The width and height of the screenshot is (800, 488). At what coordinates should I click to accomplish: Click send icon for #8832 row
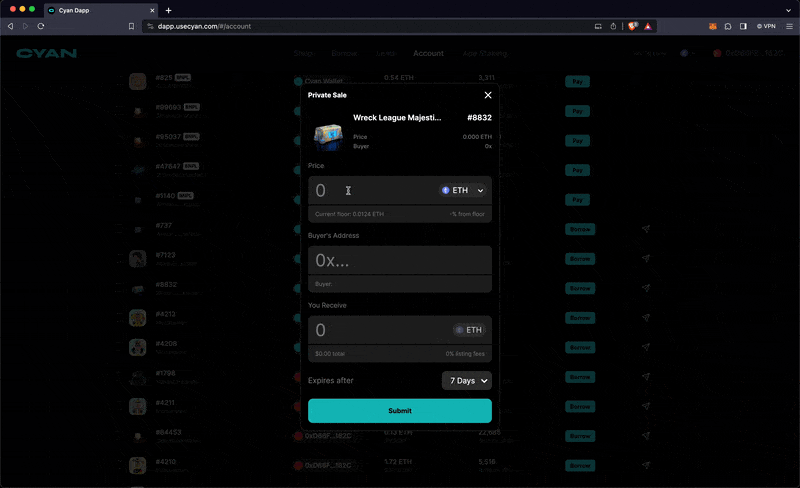coord(646,288)
